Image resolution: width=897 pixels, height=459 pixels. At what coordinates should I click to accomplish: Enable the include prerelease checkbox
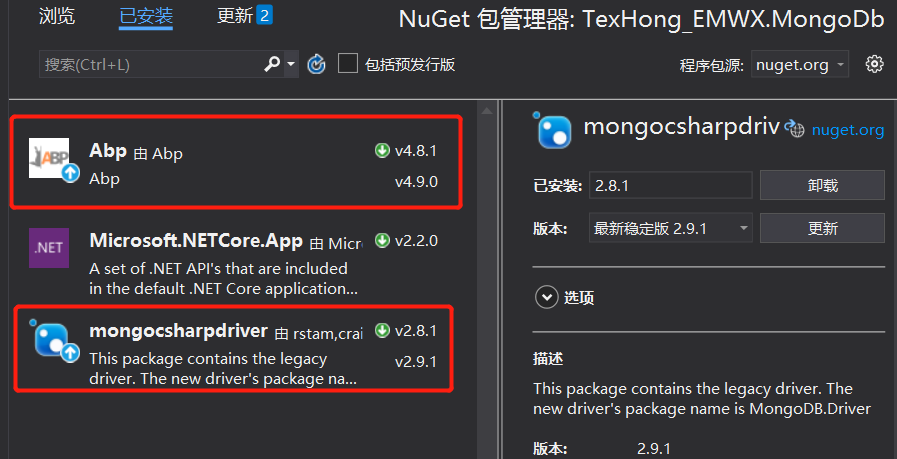(348, 64)
